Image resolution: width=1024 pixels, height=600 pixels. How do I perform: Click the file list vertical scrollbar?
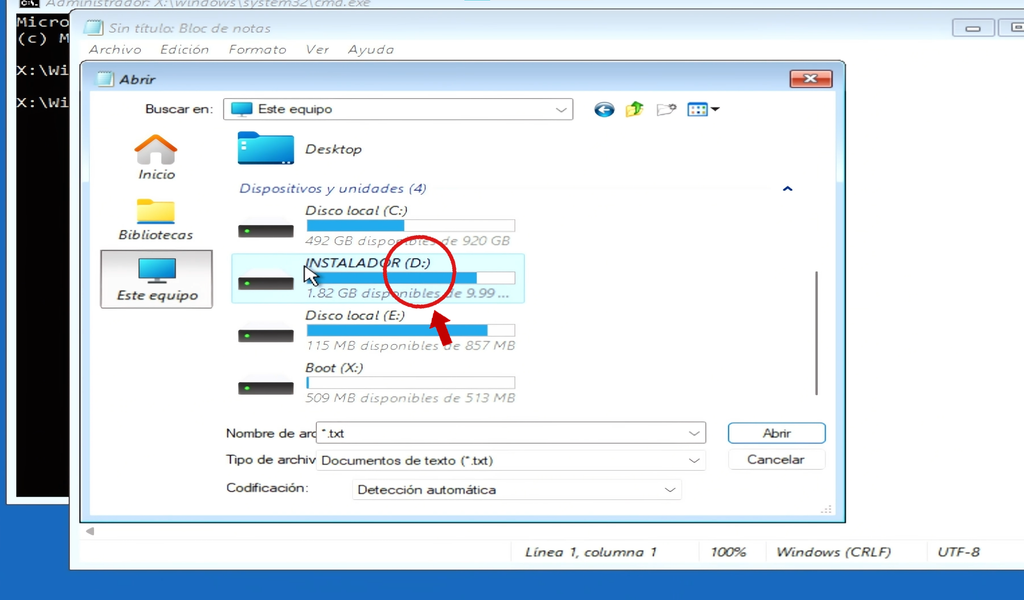pyautogui.click(x=816, y=333)
